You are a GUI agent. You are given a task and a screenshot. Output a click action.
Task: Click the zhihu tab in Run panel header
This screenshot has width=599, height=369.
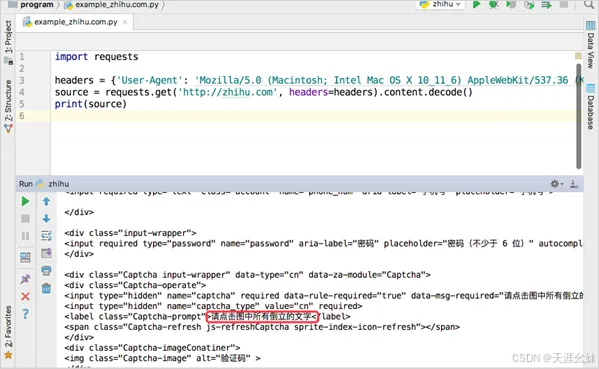point(58,184)
